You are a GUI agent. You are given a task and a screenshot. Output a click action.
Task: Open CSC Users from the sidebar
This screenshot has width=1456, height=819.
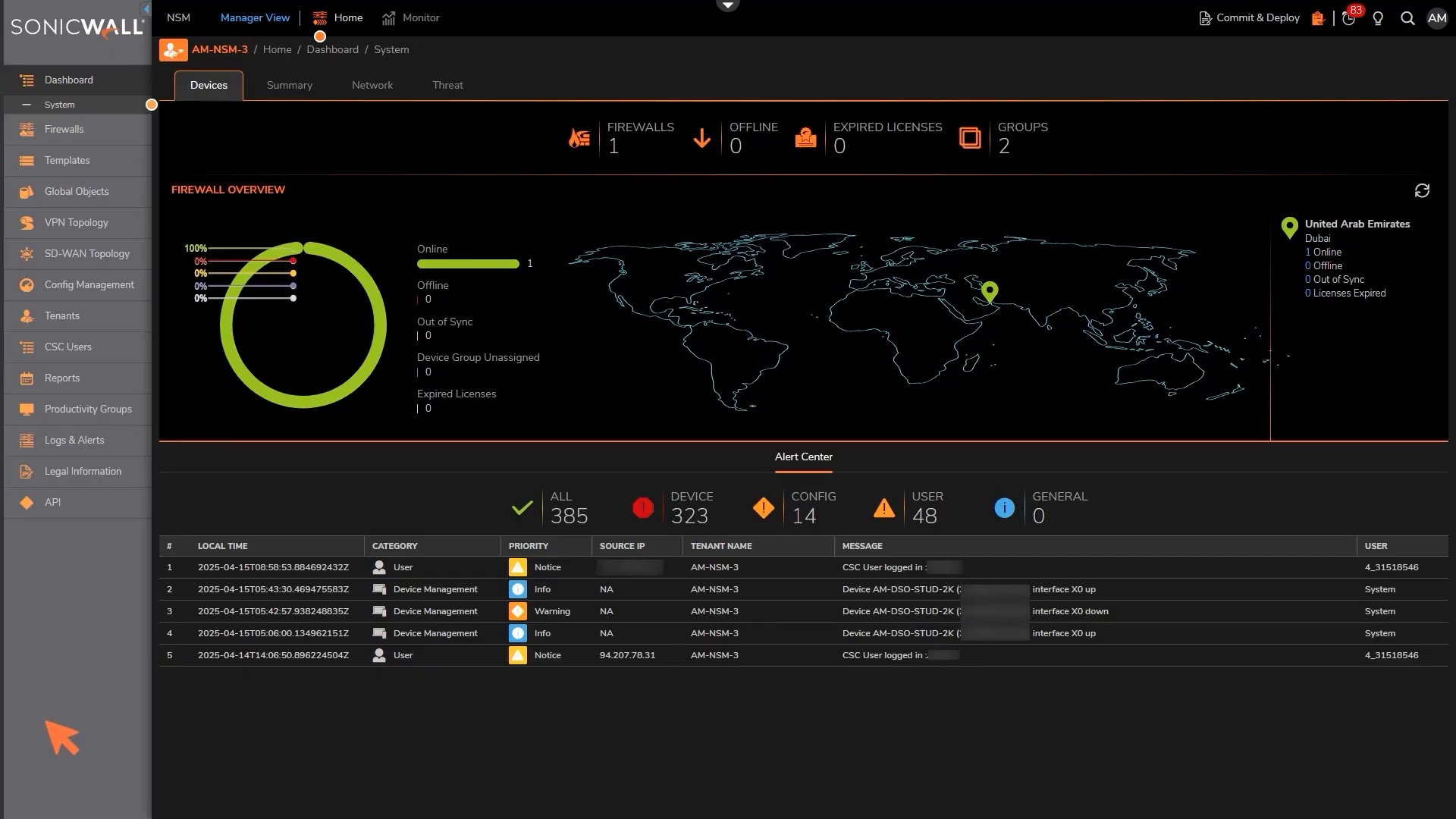click(x=67, y=347)
